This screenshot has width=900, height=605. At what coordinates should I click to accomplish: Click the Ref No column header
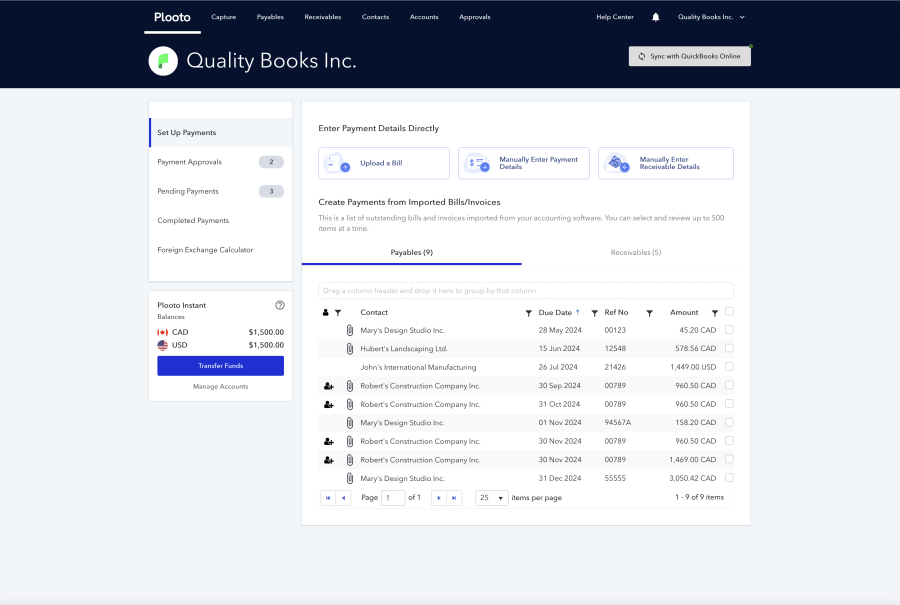(616, 313)
